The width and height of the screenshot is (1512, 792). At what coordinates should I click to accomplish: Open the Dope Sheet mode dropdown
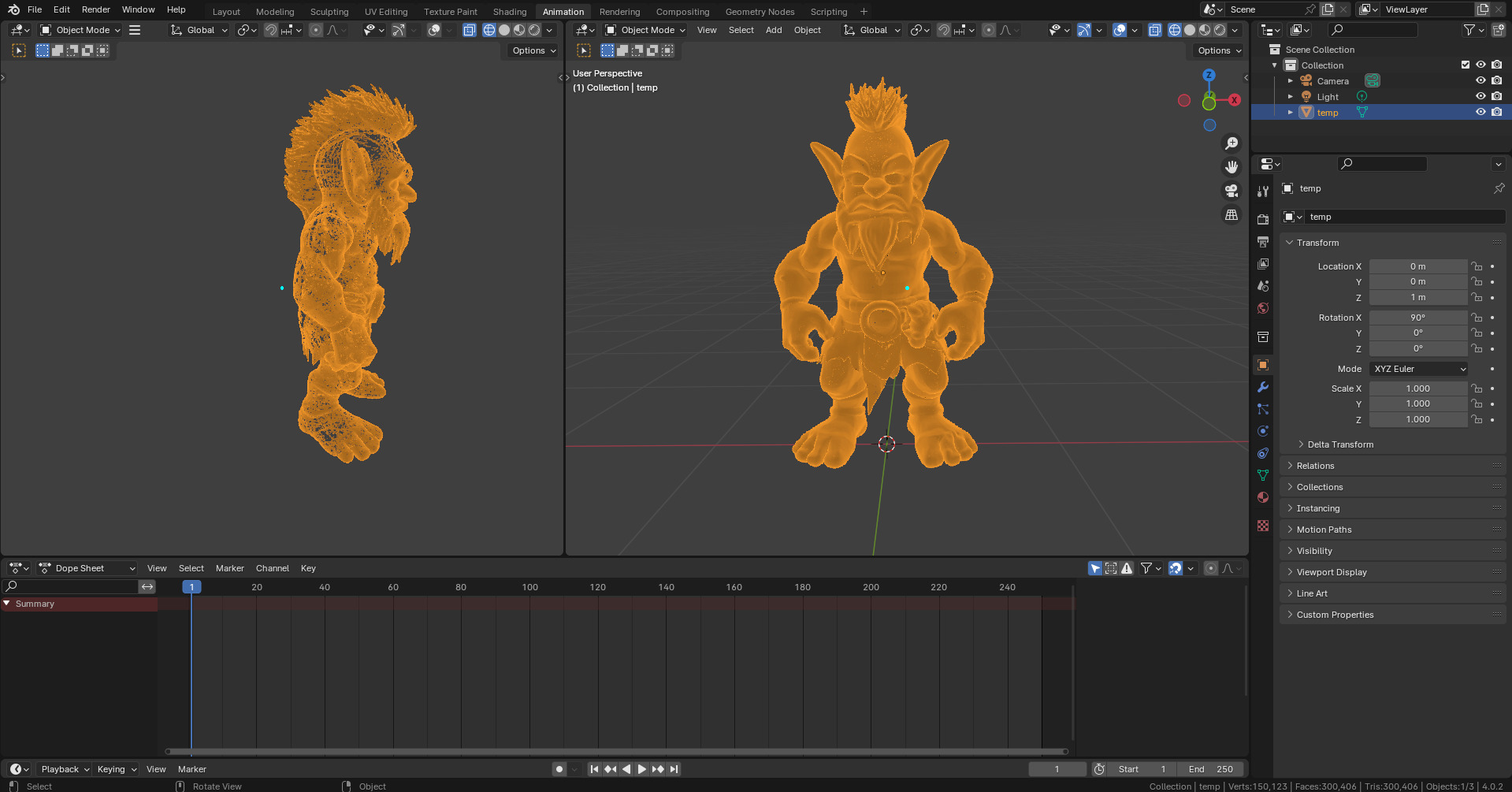click(87, 568)
